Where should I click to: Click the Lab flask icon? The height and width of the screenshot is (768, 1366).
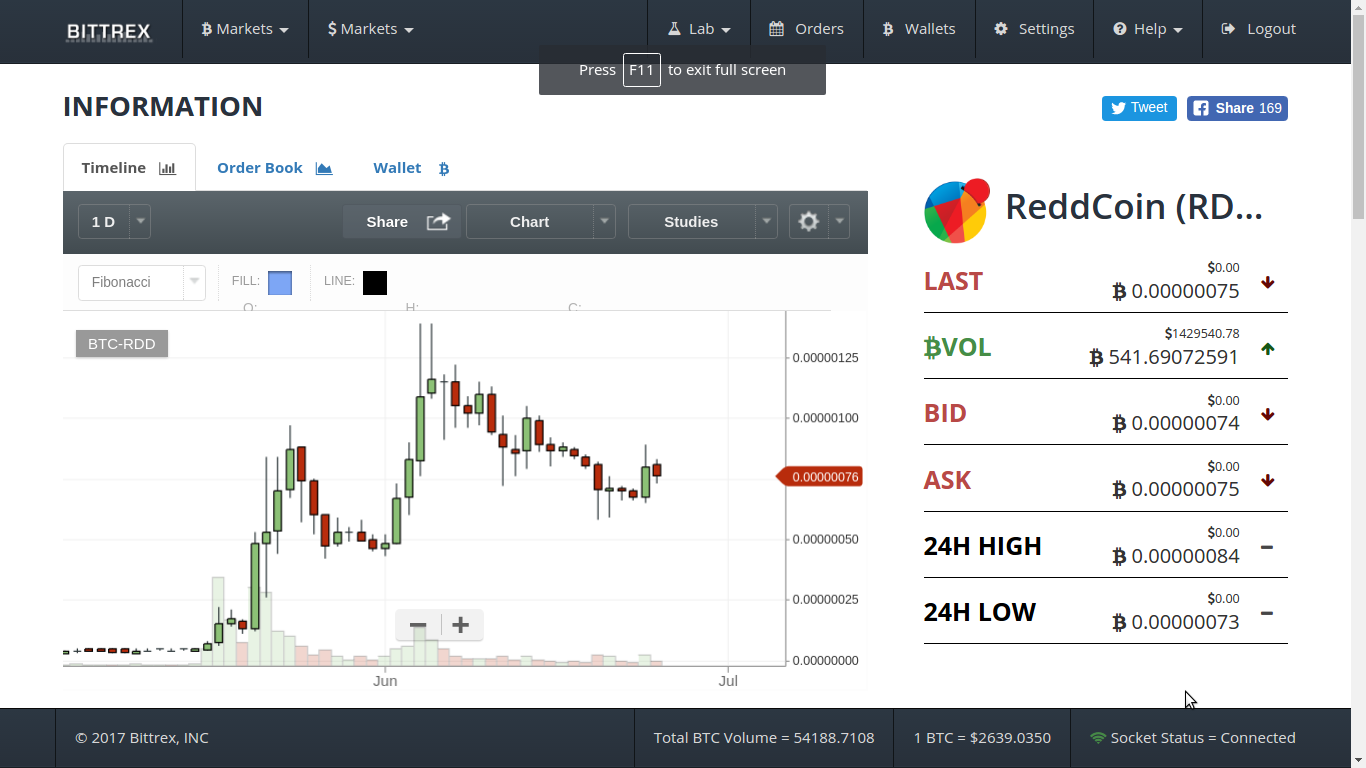click(674, 29)
